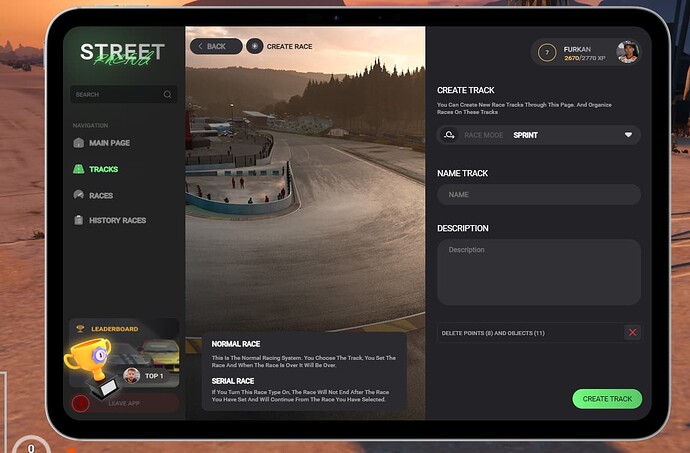Click the Main Page home icon

[79, 143]
